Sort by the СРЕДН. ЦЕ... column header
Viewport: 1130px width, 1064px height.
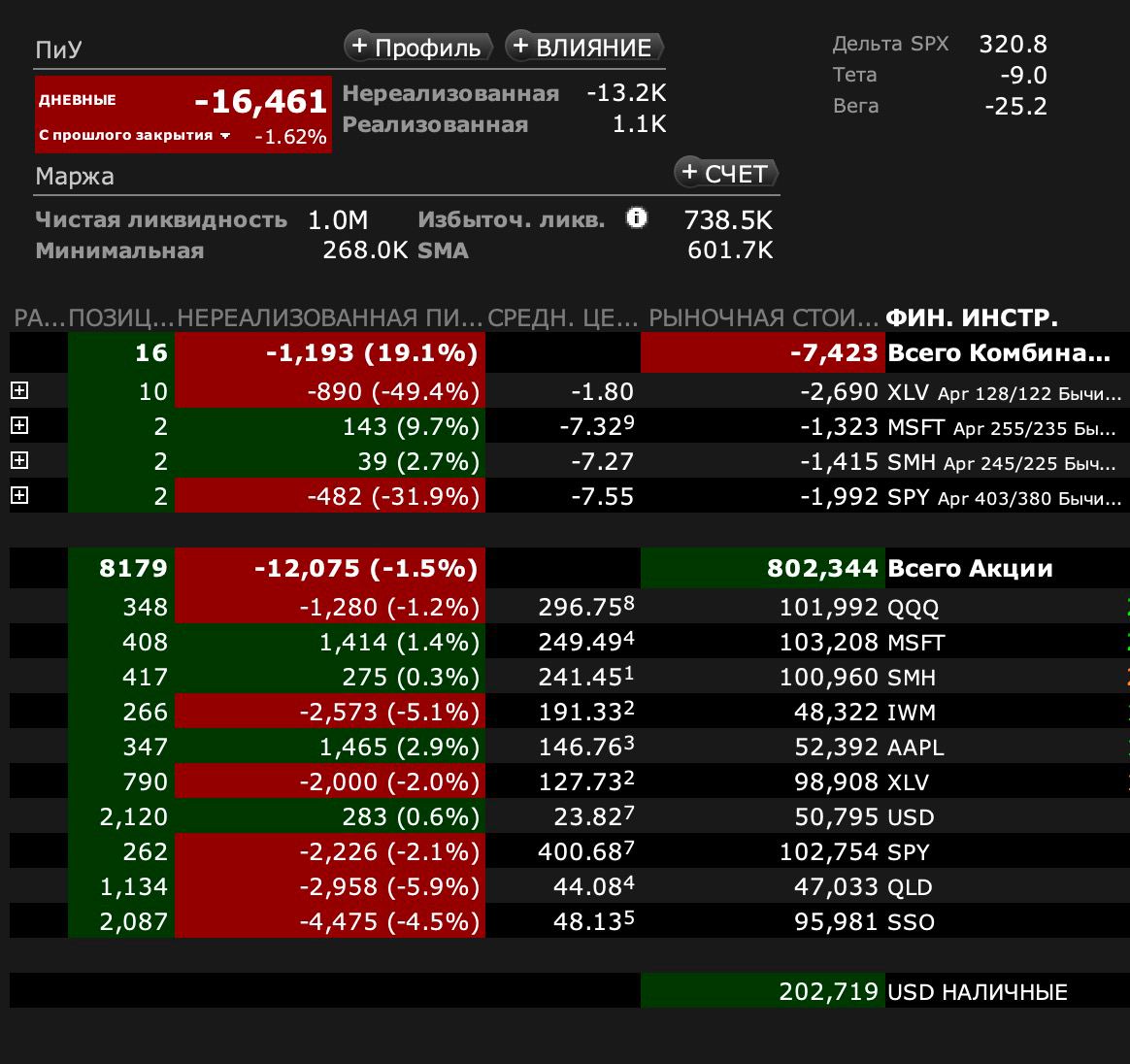[563, 317]
